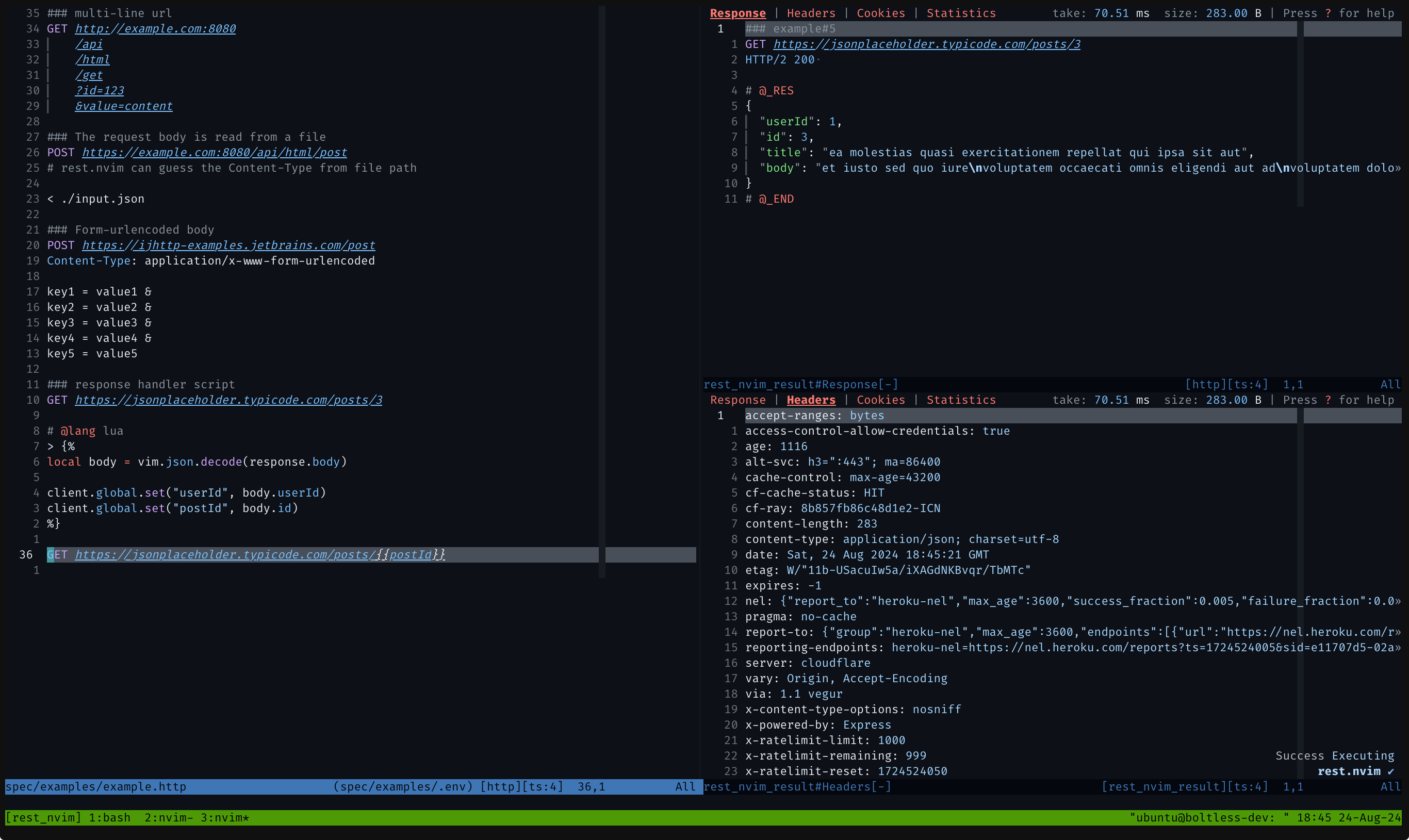Screen dimensions: 1409x840
Task: Click the "ubuntu@boltless-dev:" tmux host label
Action: 1209,817
